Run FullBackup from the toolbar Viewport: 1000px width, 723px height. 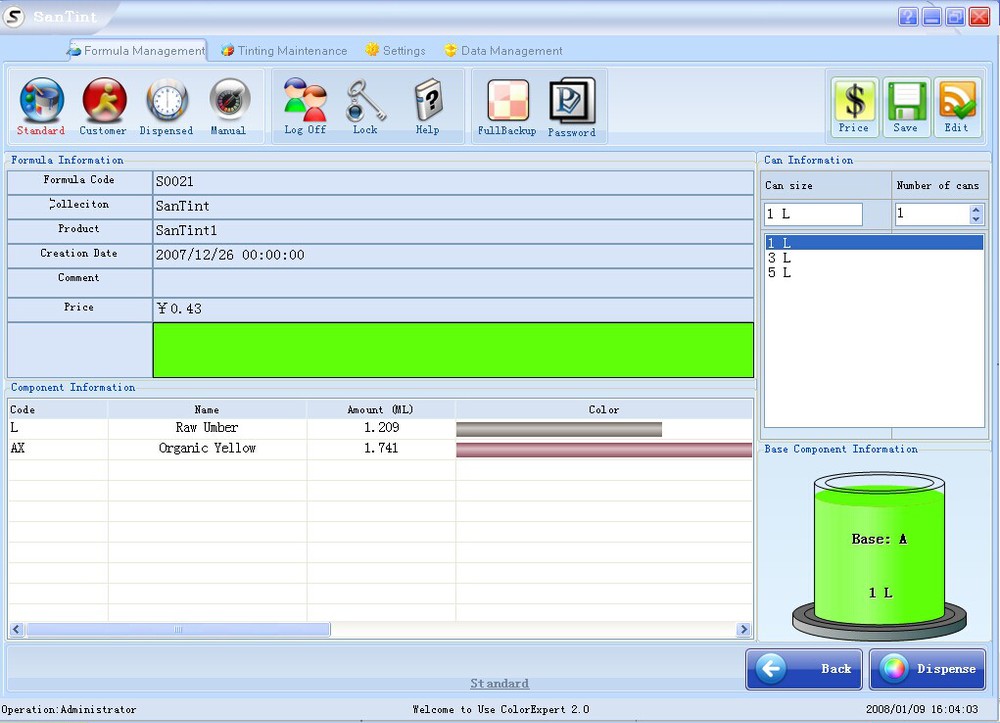pos(507,107)
